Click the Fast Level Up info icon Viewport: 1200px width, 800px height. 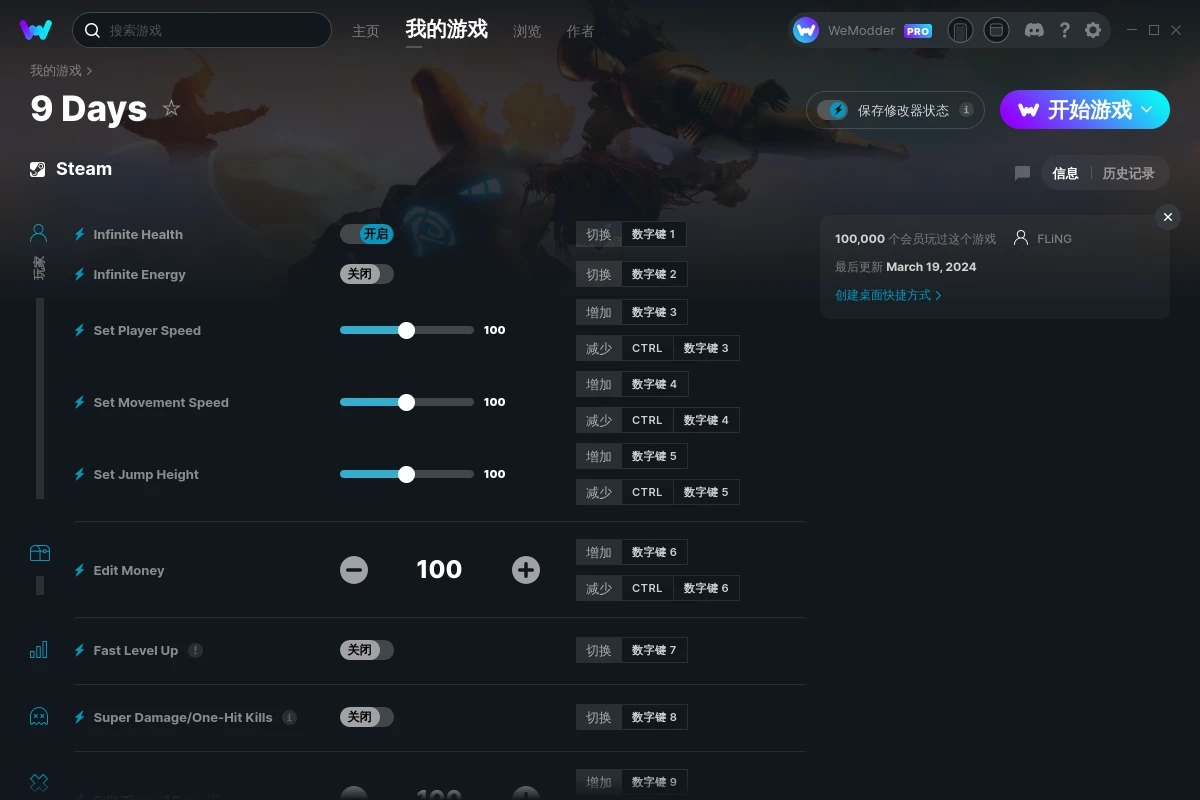click(195, 650)
